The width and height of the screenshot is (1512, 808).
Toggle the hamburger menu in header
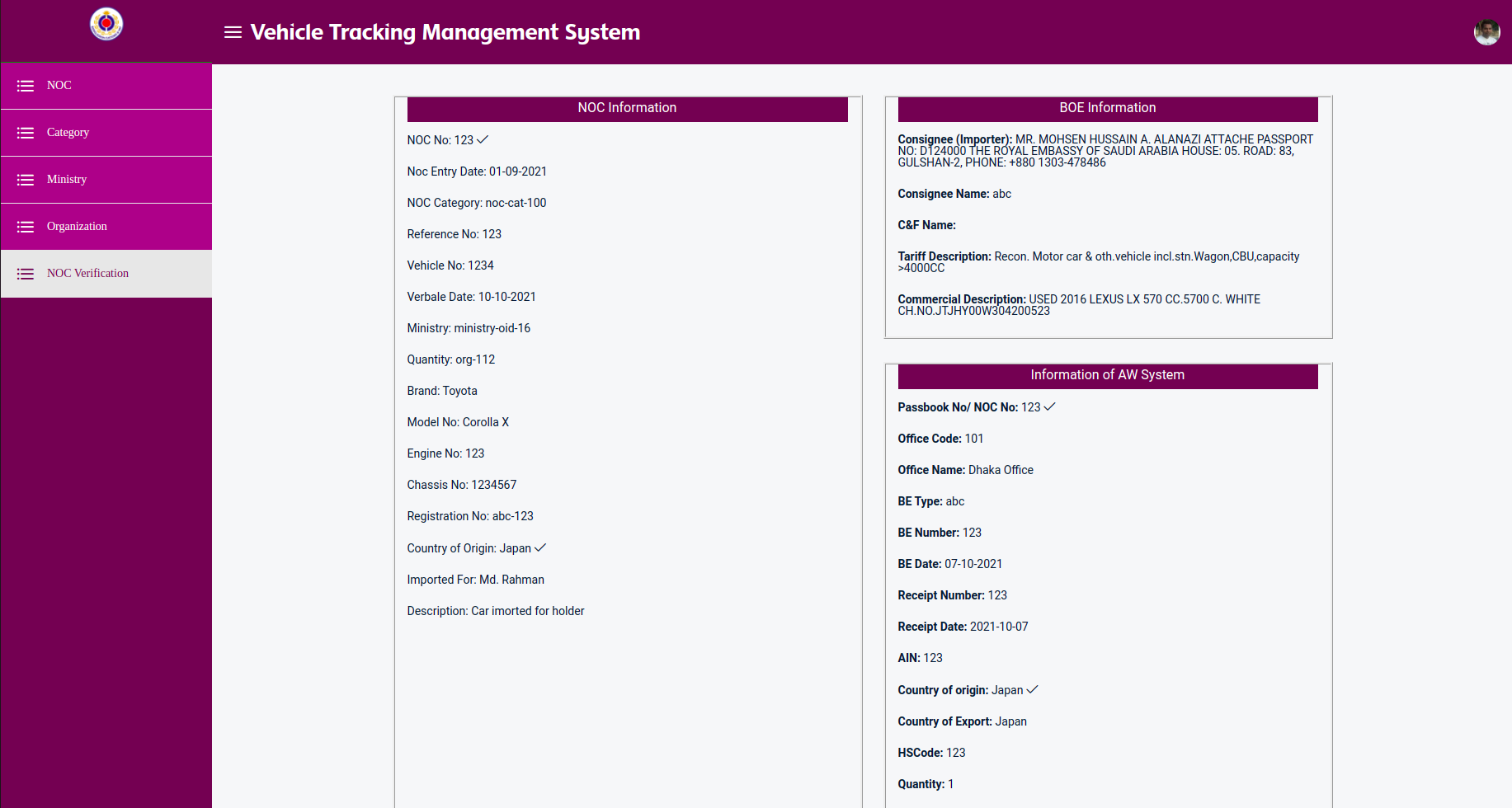[233, 32]
